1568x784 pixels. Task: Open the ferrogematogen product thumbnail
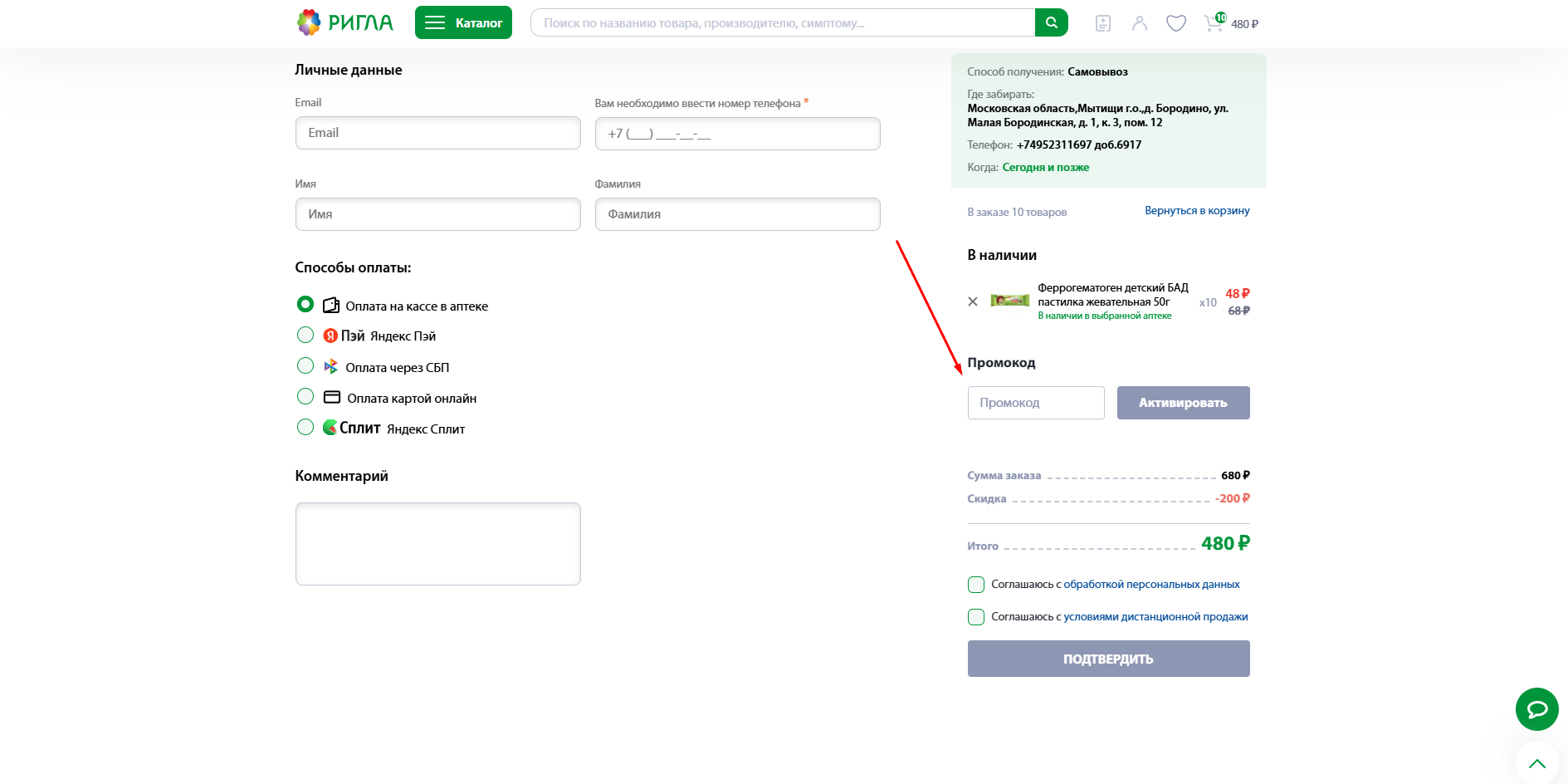tap(1009, 301)
